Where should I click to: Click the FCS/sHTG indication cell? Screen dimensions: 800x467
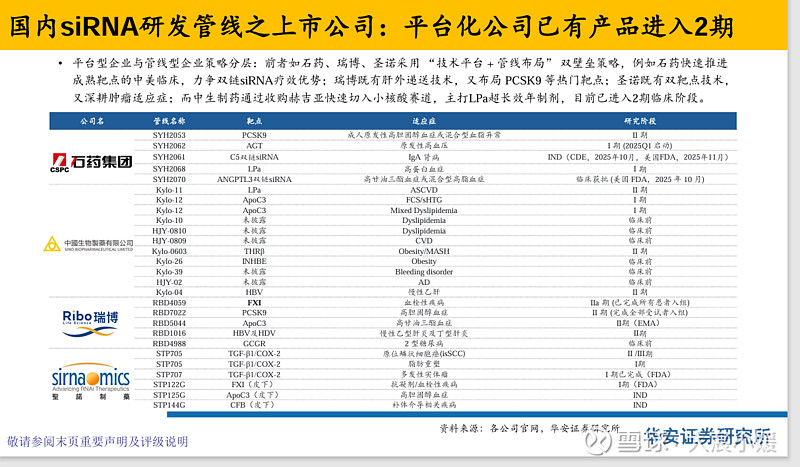pos(424,200)
